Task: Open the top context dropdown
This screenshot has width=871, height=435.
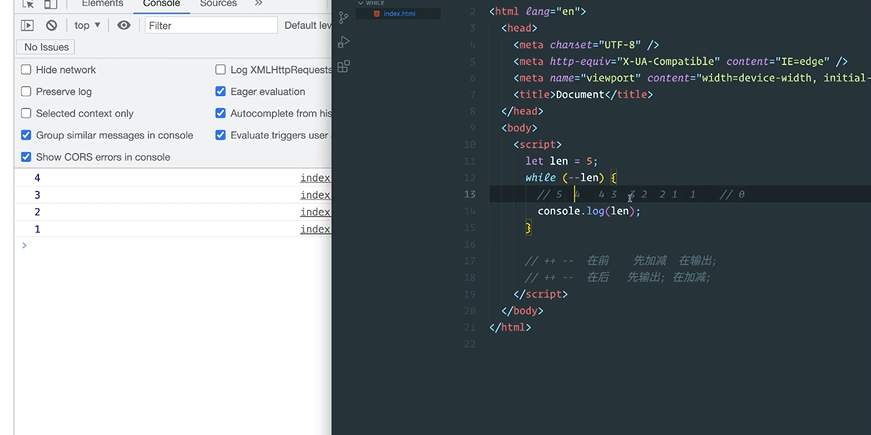Action: [x=88, y=26]
